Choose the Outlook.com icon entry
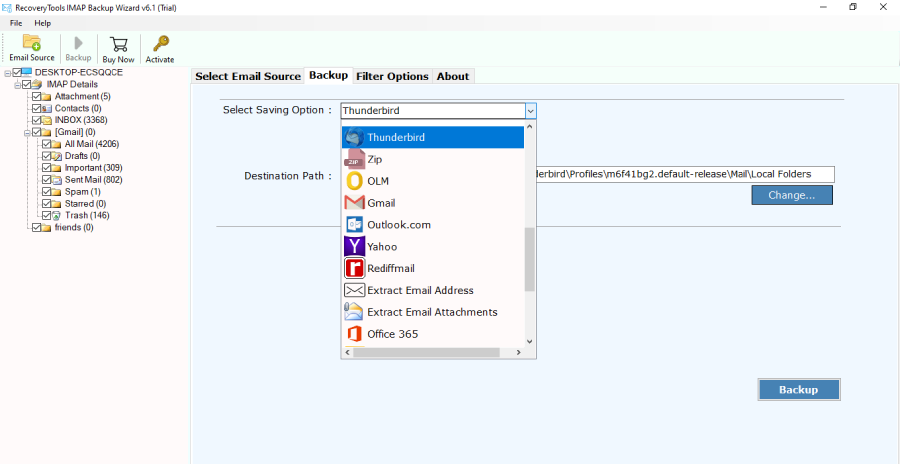900x464 pixels. [x=353, y=225]
